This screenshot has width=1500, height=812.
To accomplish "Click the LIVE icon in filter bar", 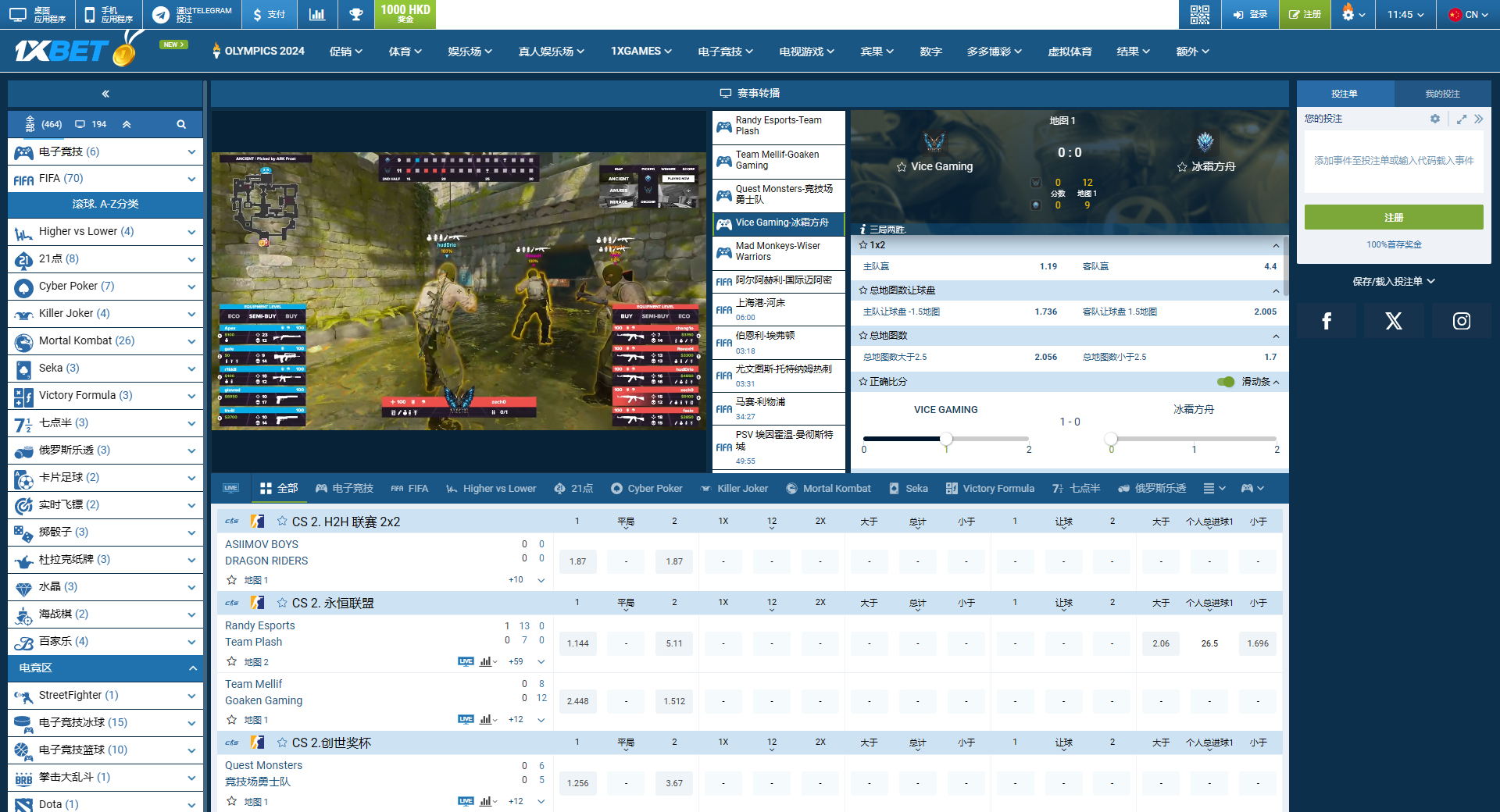I will tap(230, 488).
